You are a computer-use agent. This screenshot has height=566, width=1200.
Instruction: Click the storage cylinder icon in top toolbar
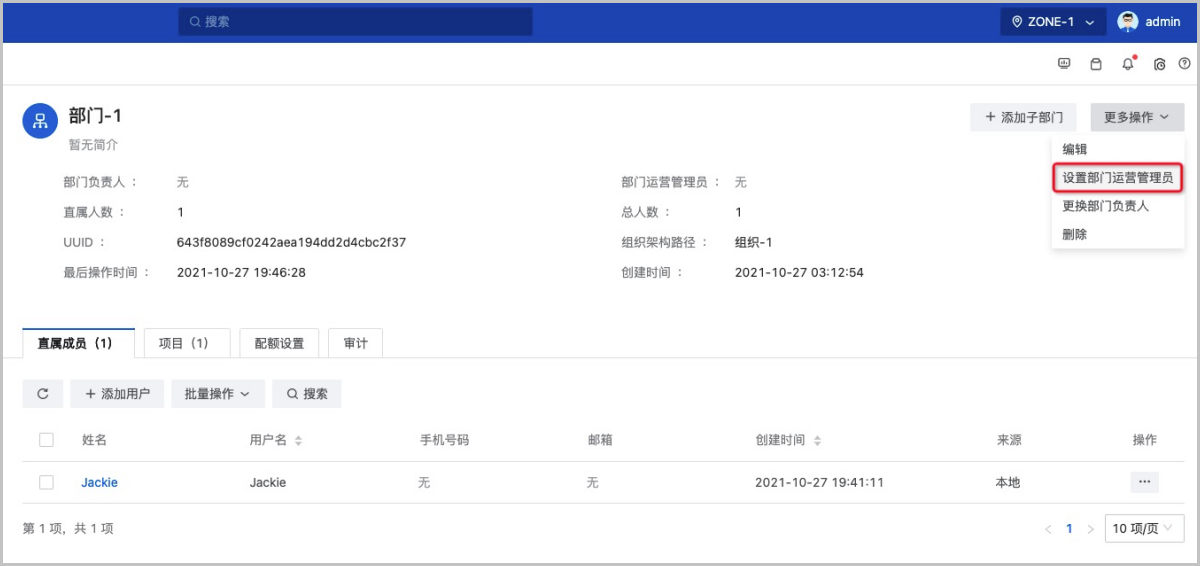1095,64
